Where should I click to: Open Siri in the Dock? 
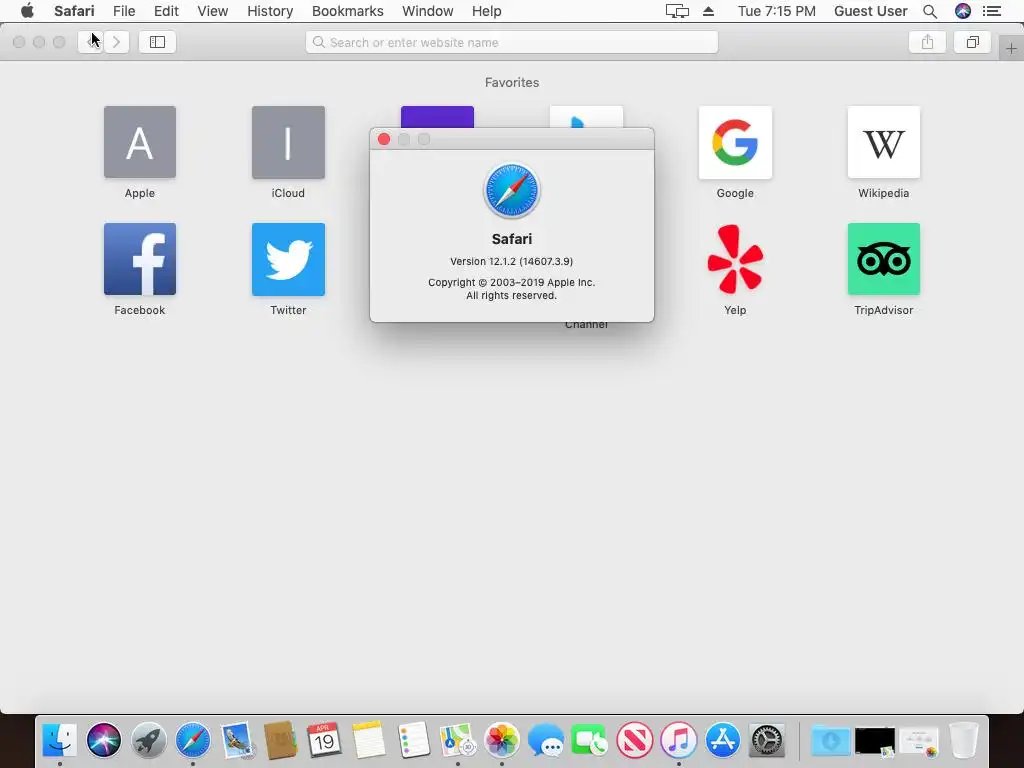coord(104,740)
